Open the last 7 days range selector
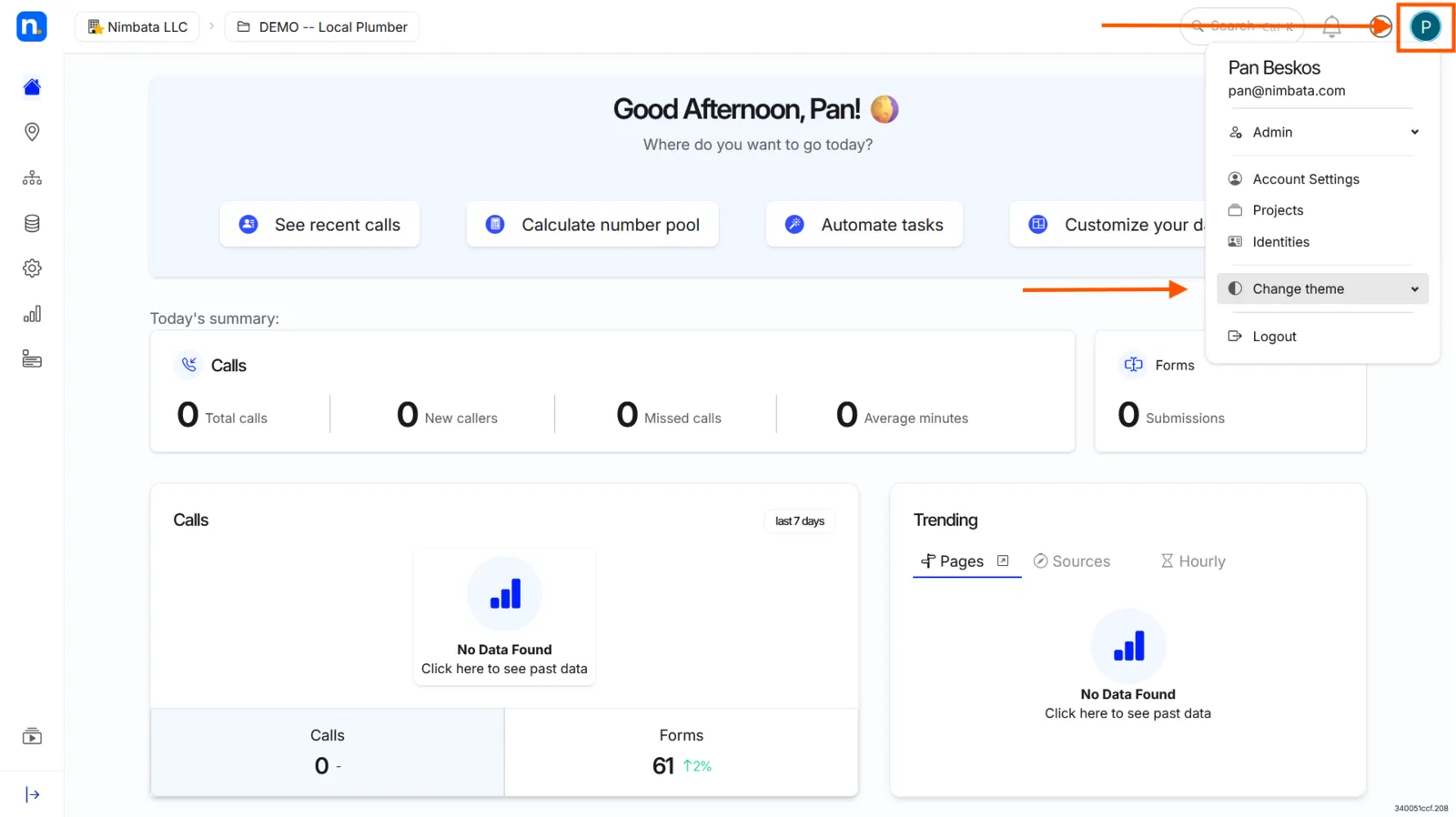The width and height of the screenshot is (1456, 817). (x=800, y=521)
